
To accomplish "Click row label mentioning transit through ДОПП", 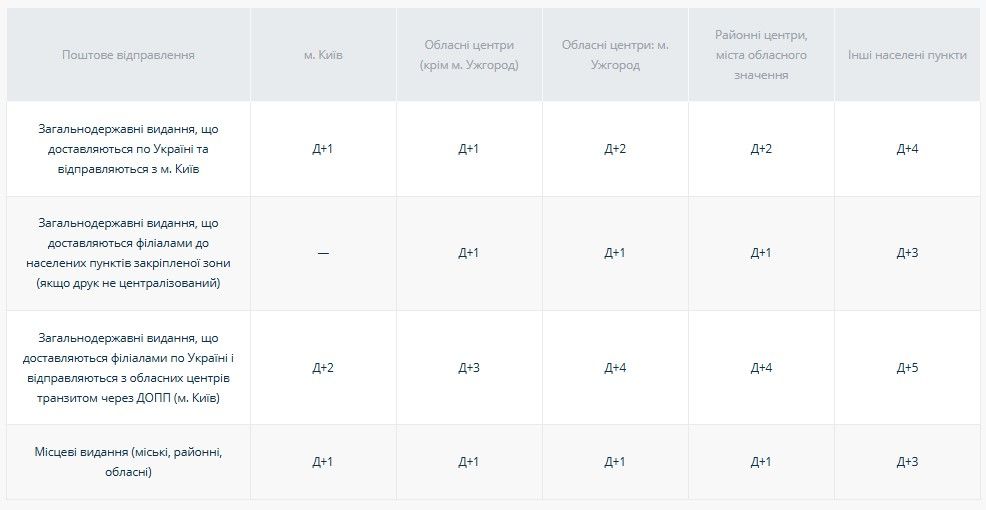I will coord(128,368).
